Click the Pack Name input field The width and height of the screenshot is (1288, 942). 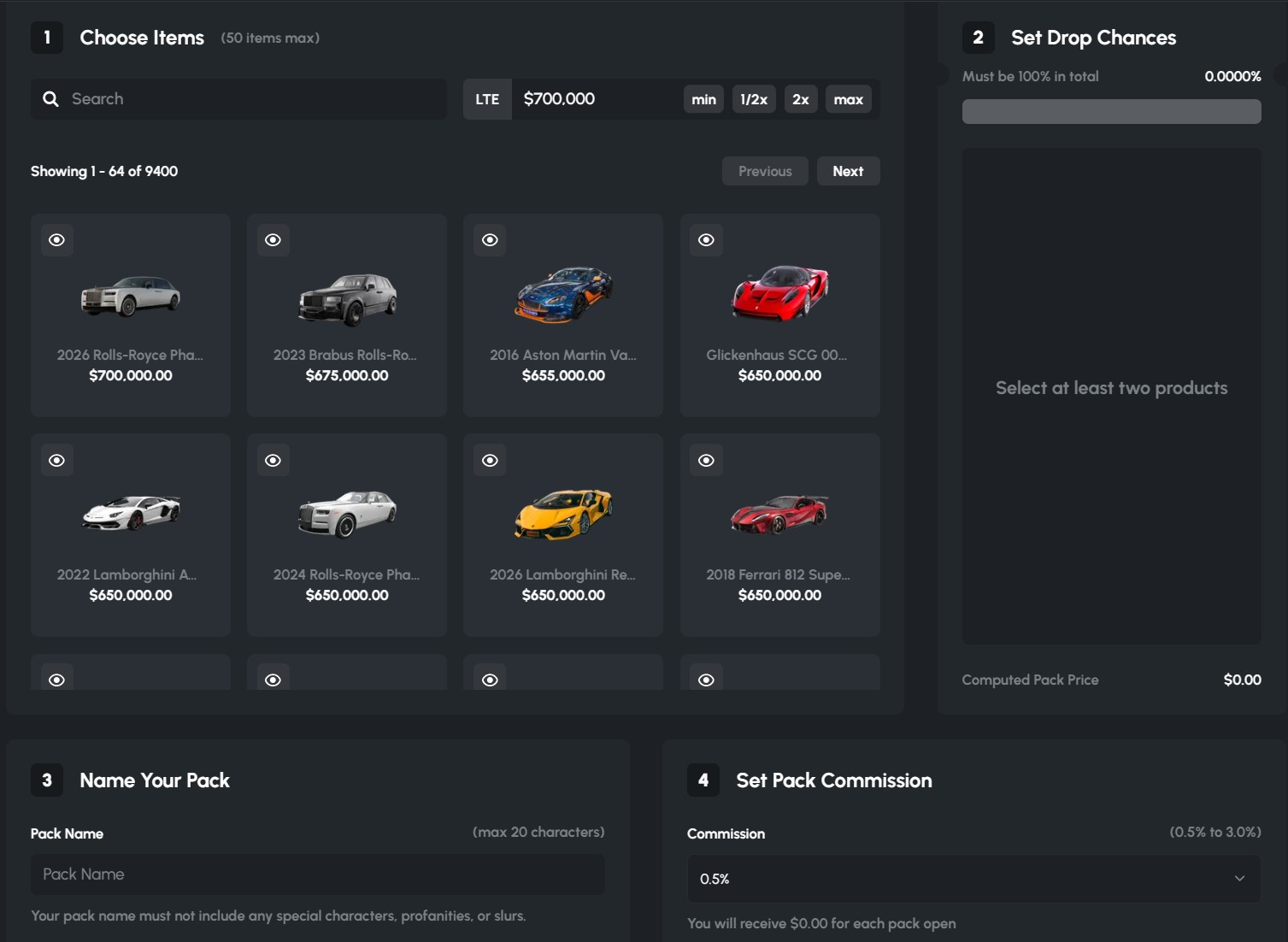(x=318, y=874)
